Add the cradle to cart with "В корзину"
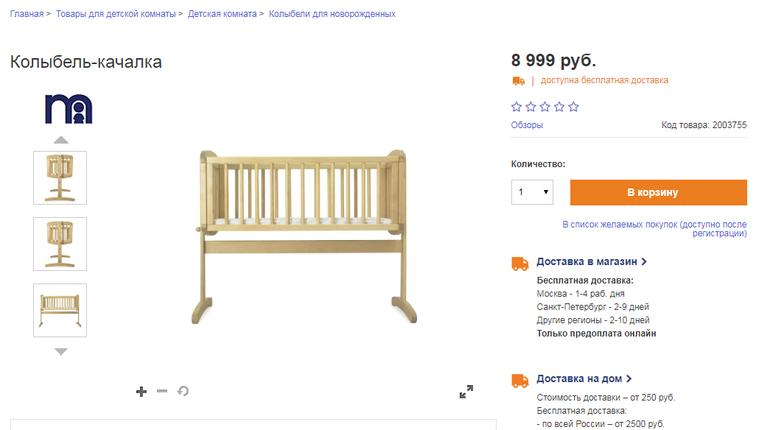The height and width of the screenshot is (430, 770). pos(658,192)
